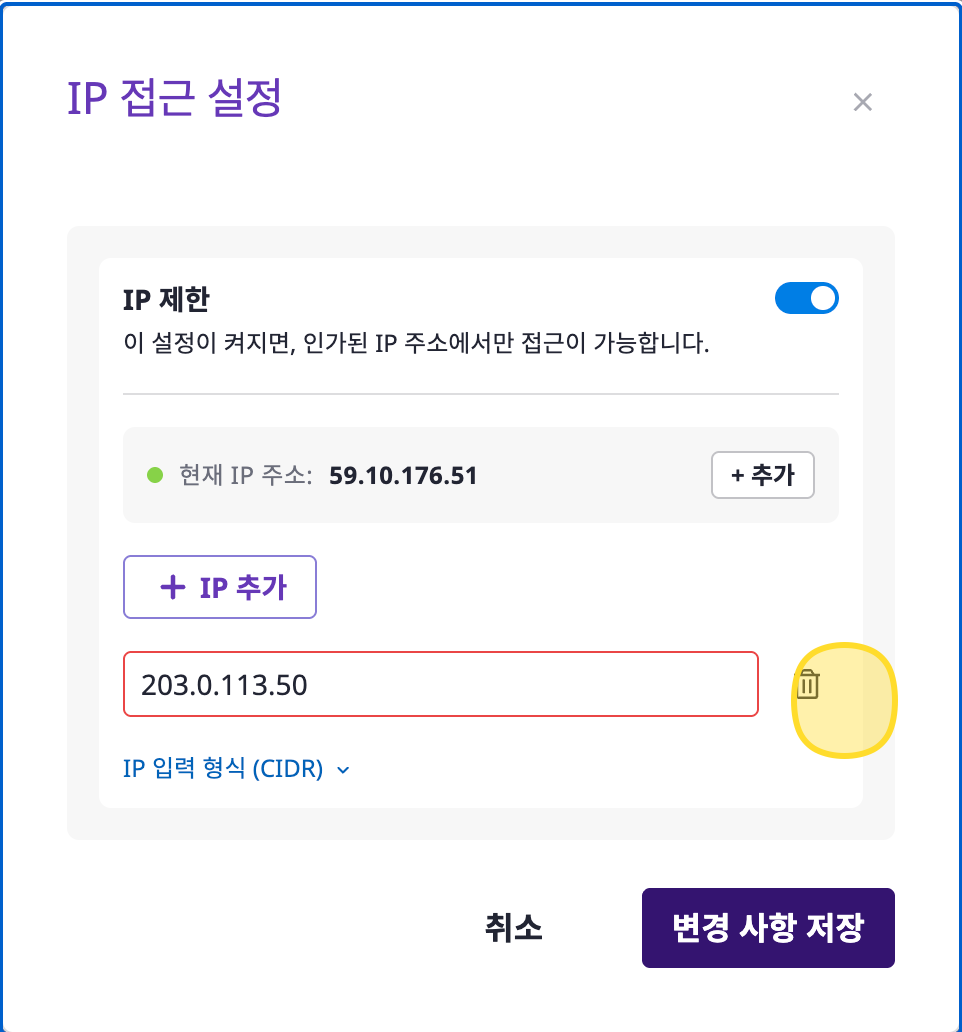The image size is (962, 1032).
Task: Click the 현재 IP 주소 label
Action: click(246, 475)
